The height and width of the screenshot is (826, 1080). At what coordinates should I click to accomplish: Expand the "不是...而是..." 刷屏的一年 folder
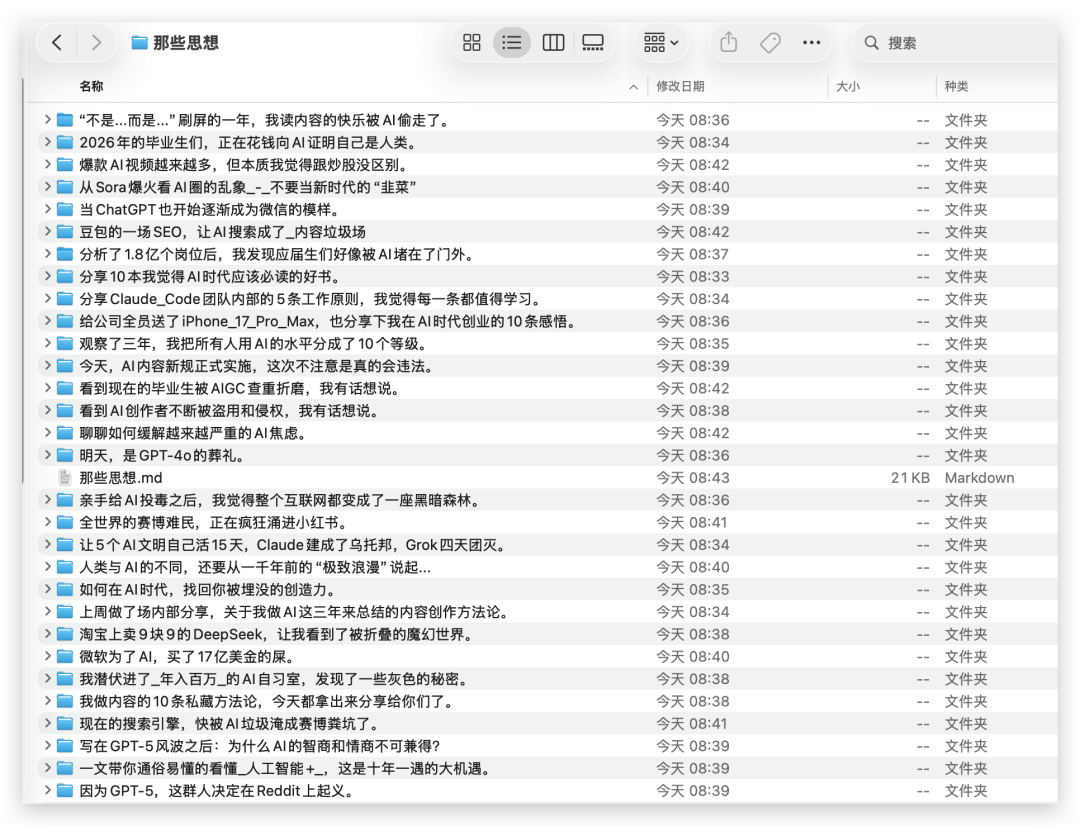[48, 120]
